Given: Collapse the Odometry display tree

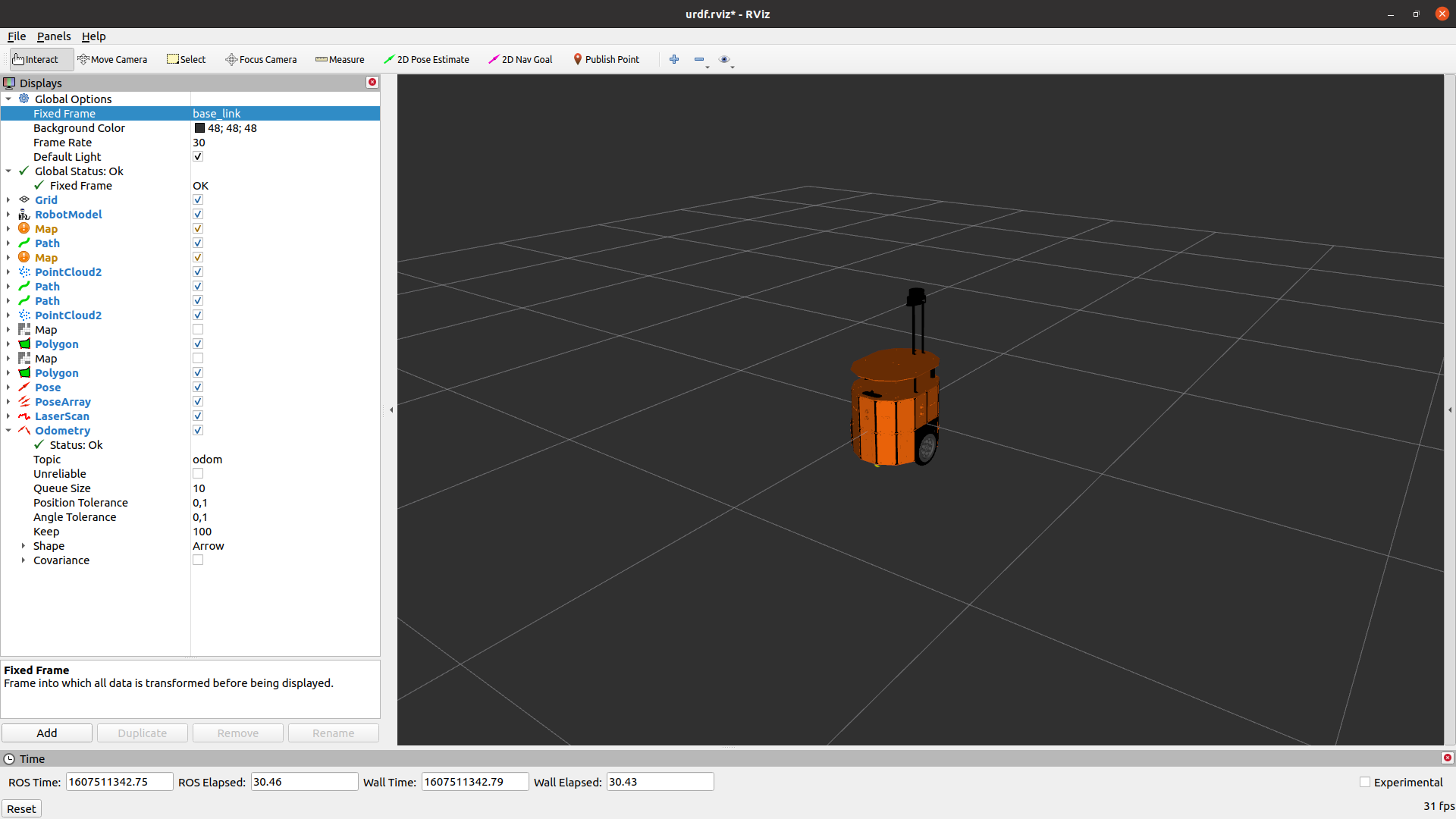Looking at the screenshot, I should (x=8, y=431).
